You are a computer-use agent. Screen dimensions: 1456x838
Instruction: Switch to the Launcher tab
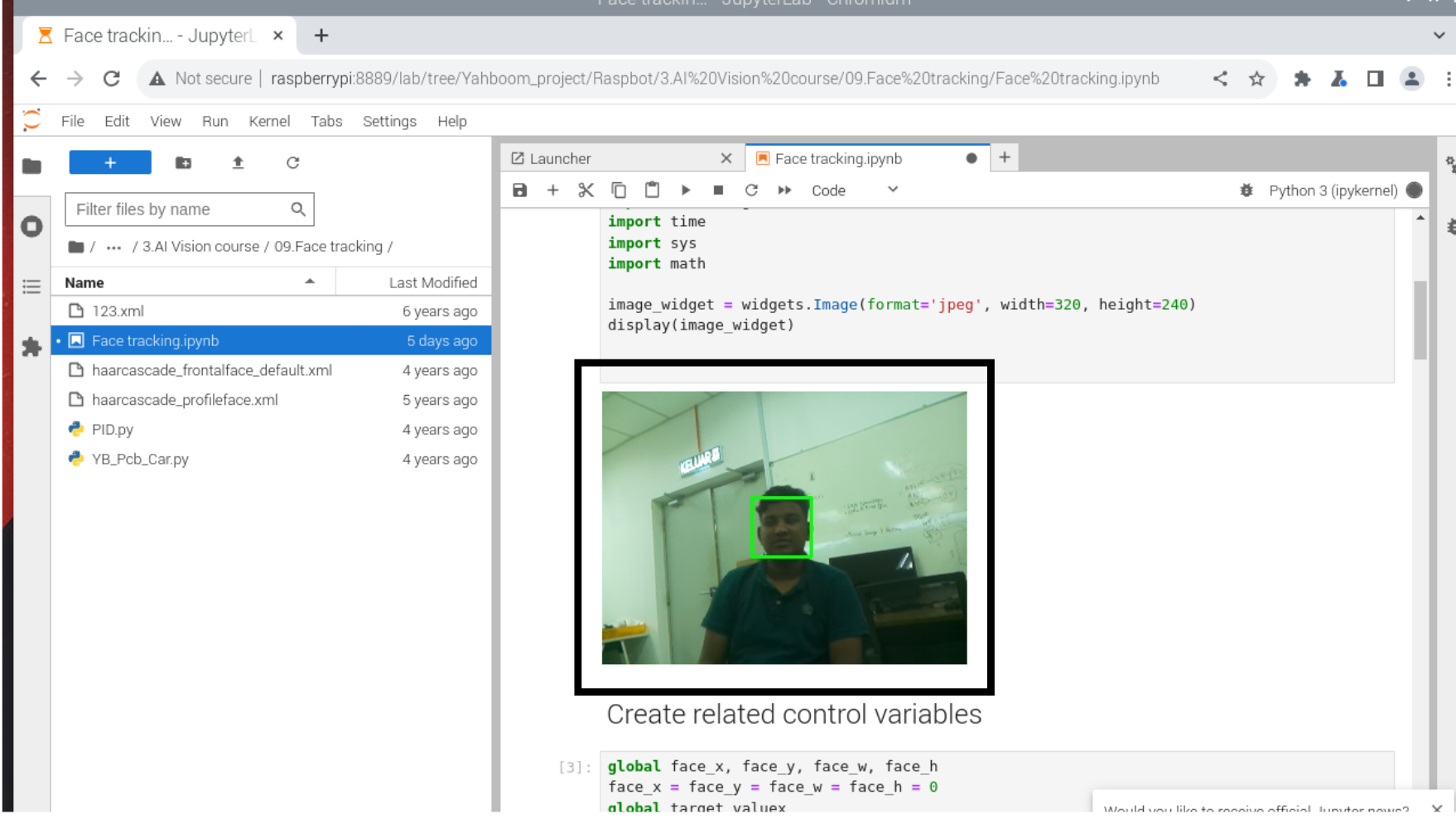tap(561, 157)
